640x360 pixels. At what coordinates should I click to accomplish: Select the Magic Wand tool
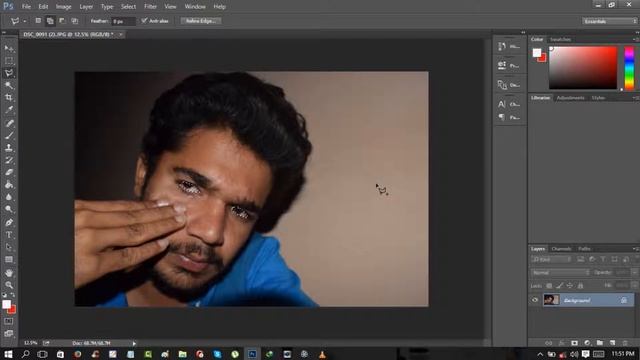pos(9,85)
